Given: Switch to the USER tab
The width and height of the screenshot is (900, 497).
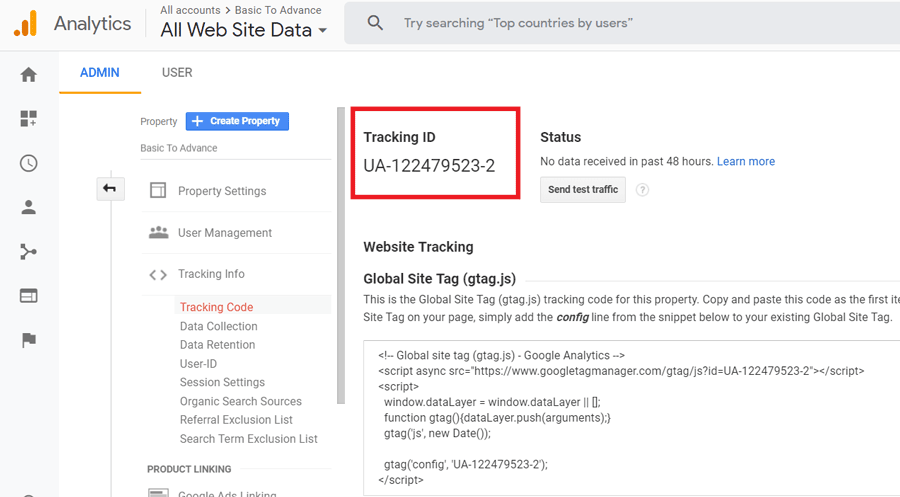Looking at the screenshot, I should point(177,73).
